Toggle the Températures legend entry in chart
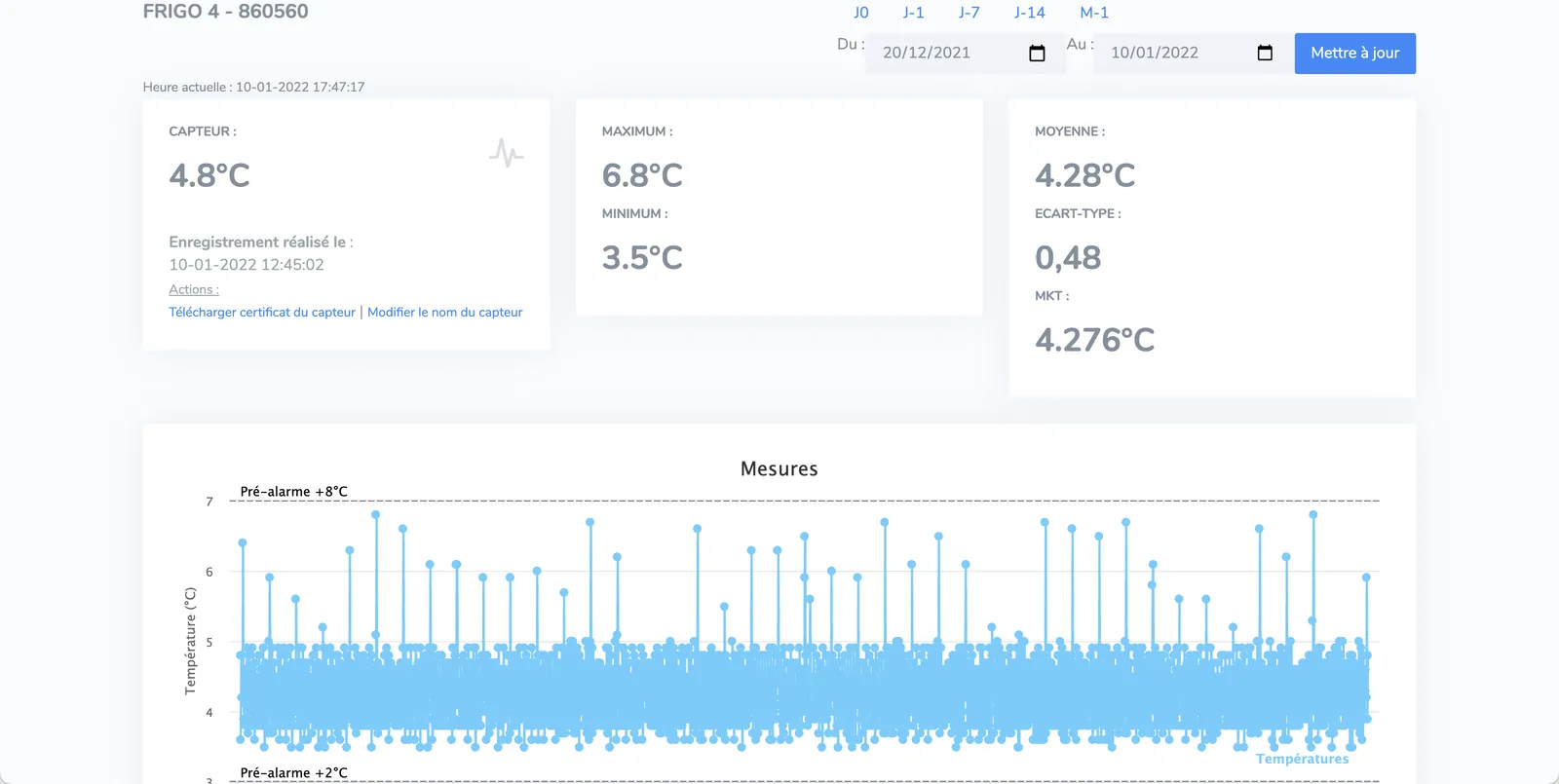The width and height of the screenshot is (1559, 784). pos(1302,759)
